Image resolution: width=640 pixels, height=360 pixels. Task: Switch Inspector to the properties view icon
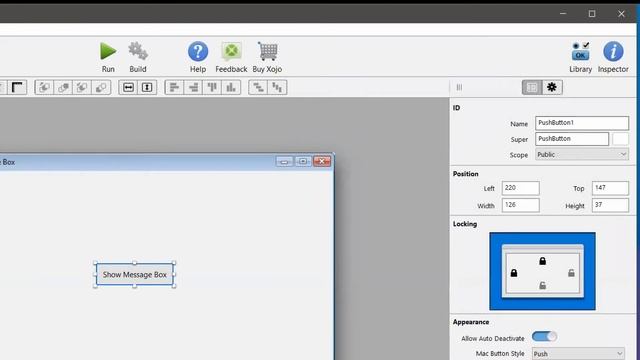532,87
